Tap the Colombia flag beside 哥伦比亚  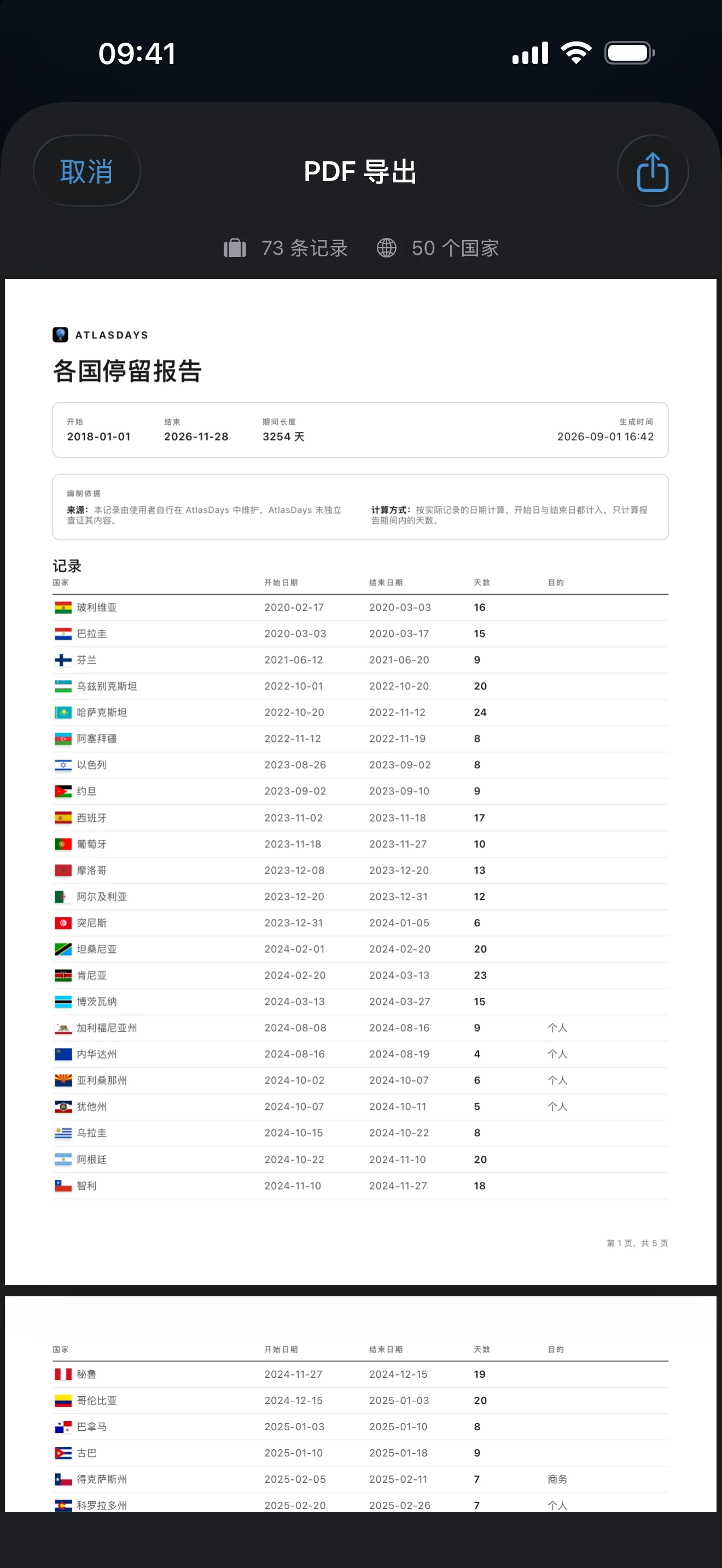63,1401
